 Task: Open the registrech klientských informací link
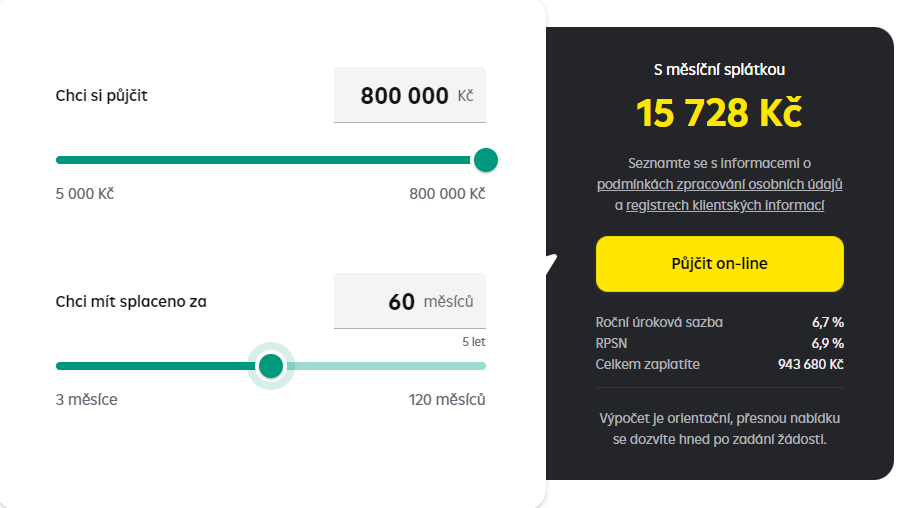coord(725,205)
